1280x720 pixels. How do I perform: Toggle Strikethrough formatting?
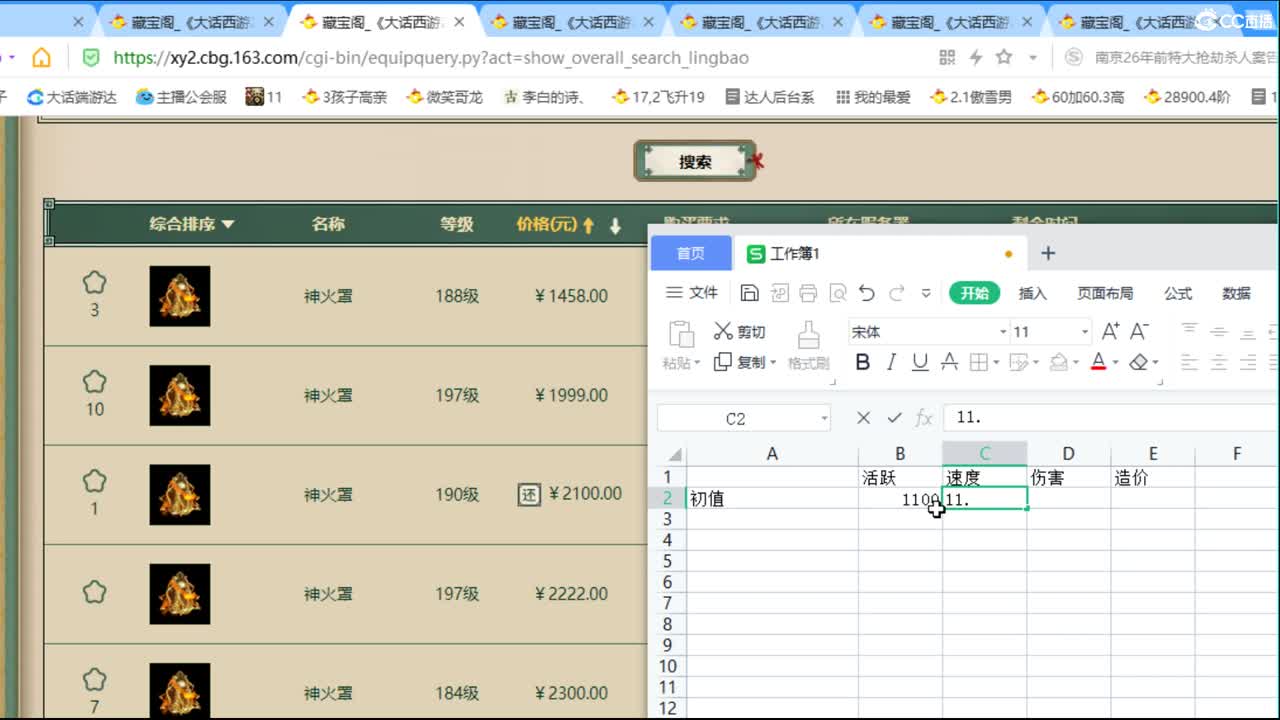950,362
